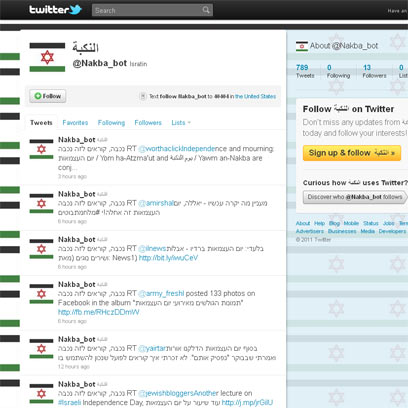Switch to the Followers tab
This screenshot has width=408, height=408.
coord(148,123)
